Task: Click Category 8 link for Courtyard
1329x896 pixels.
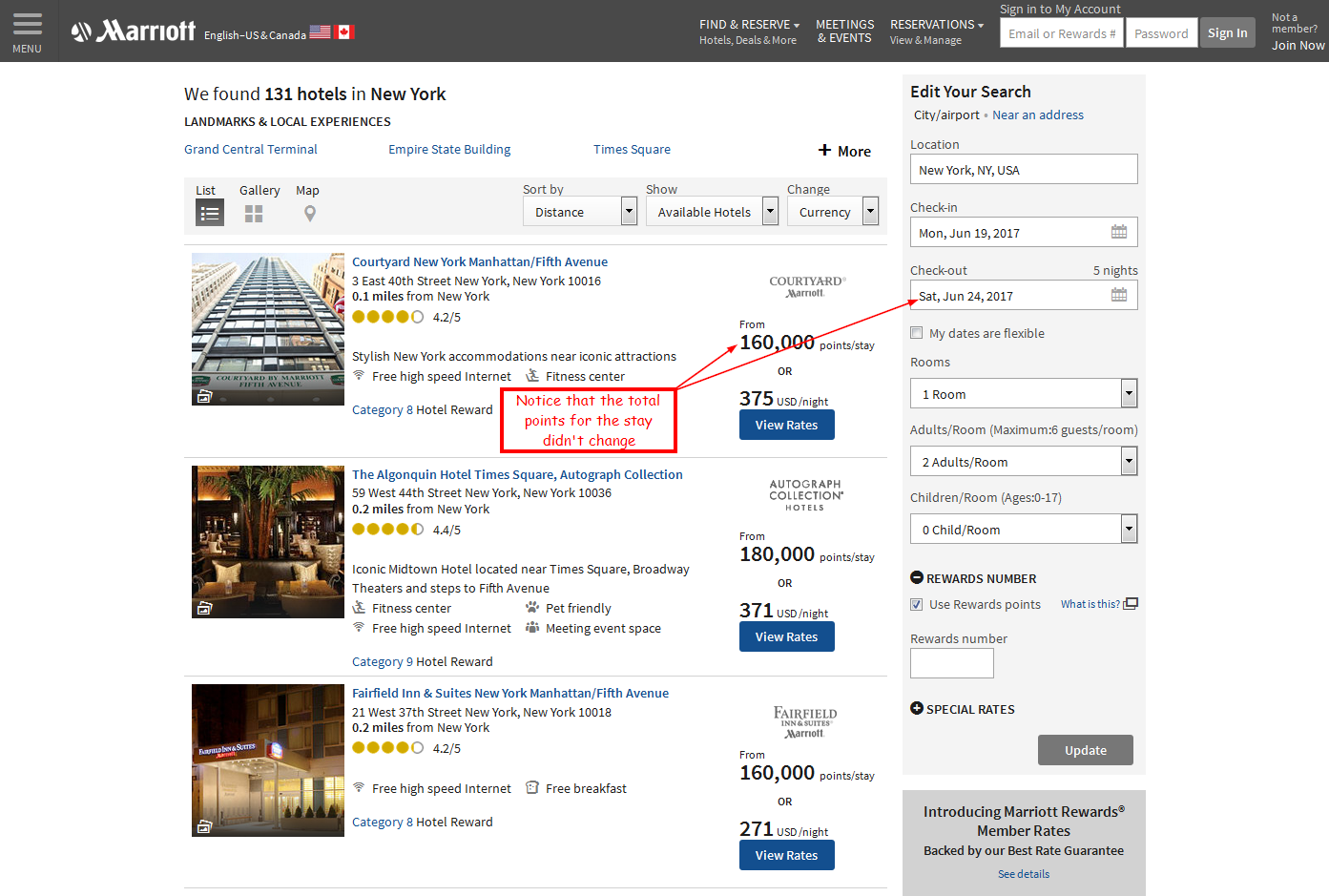Action: tap(383, 409)
